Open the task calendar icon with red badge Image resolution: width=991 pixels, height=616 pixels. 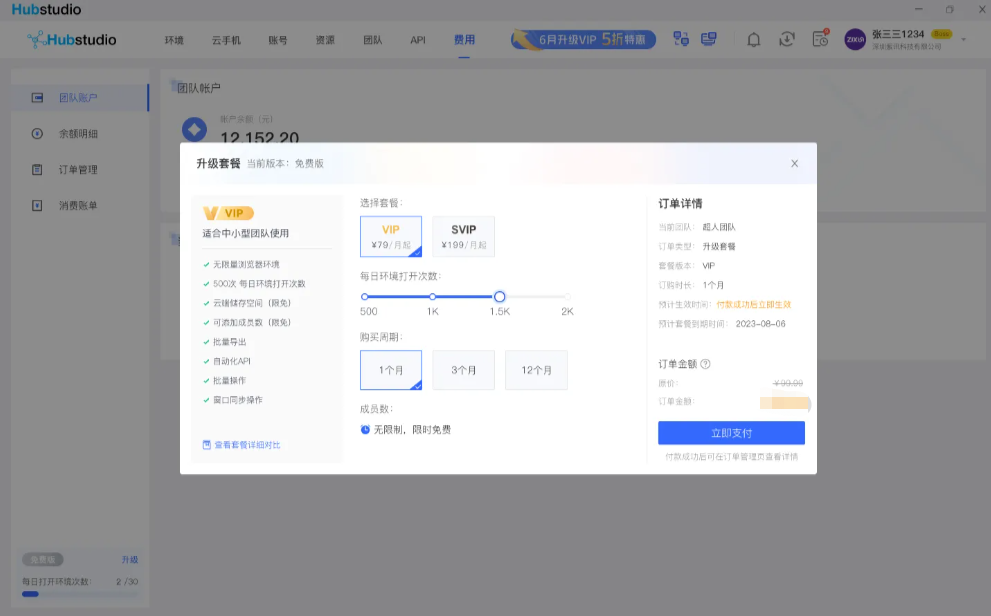820,39
